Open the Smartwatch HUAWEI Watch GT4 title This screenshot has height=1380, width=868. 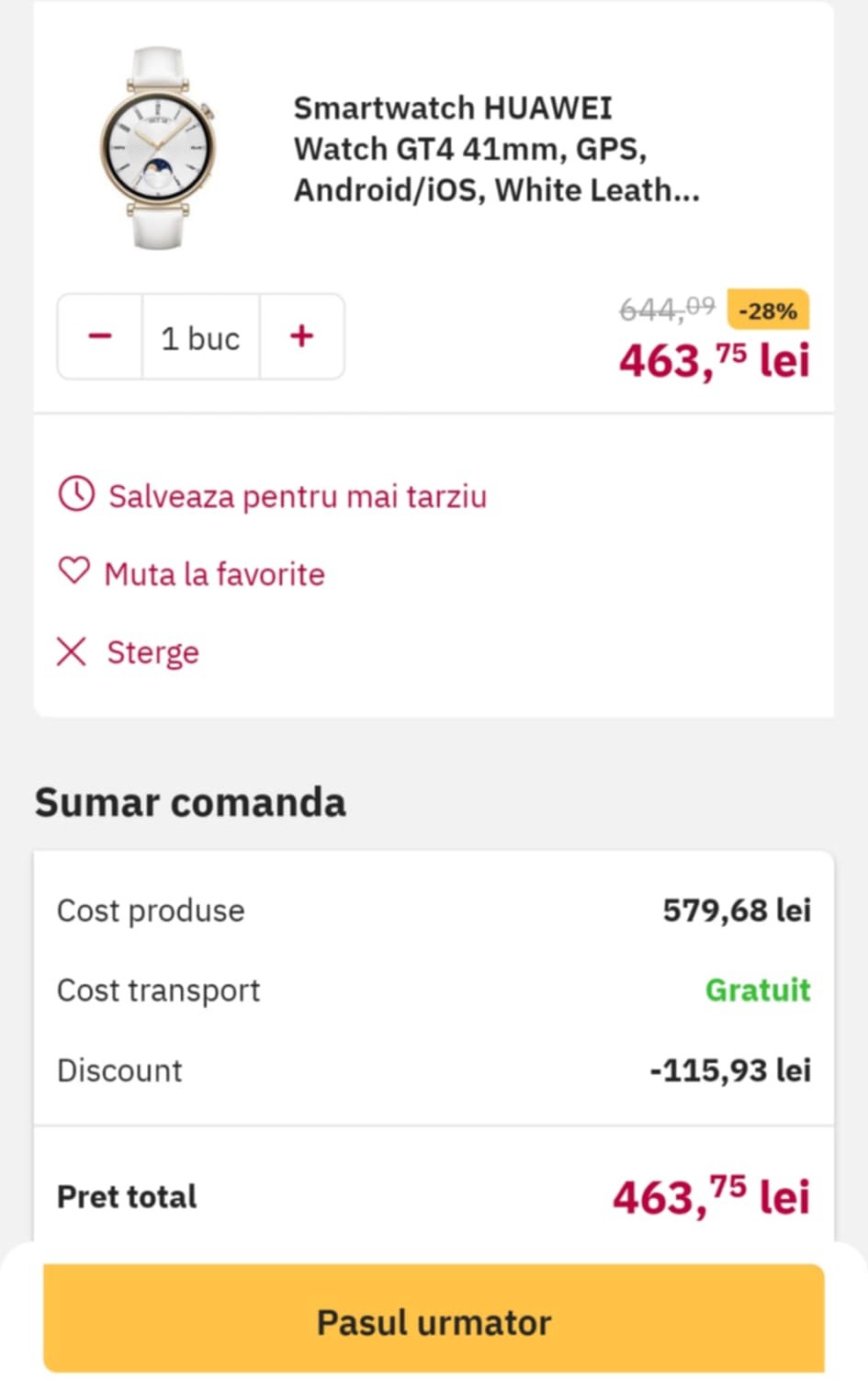pyautogui.click(x=496, y=149)
